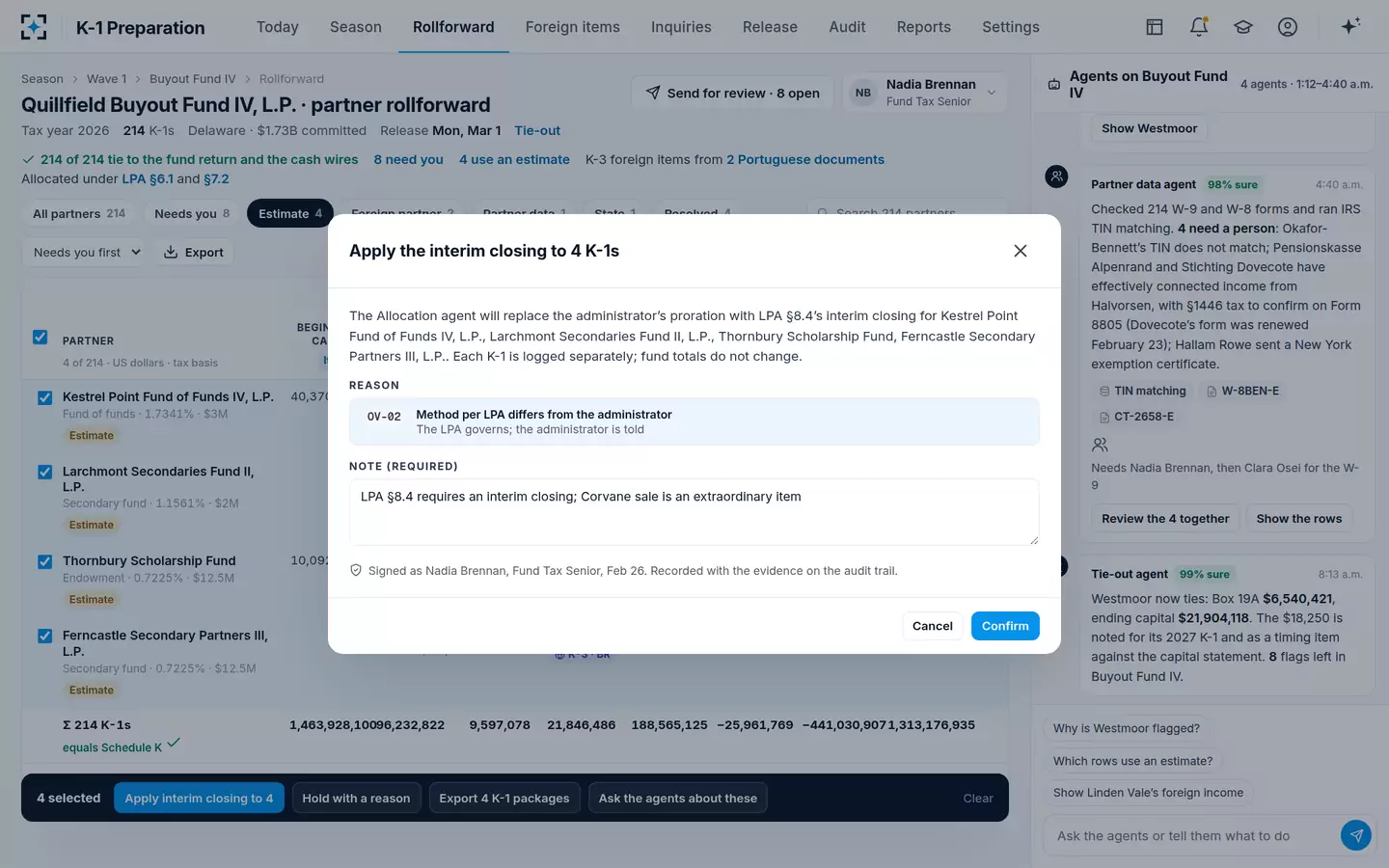
Task: Open the Tie-out link
Action: tap(537, 130)
